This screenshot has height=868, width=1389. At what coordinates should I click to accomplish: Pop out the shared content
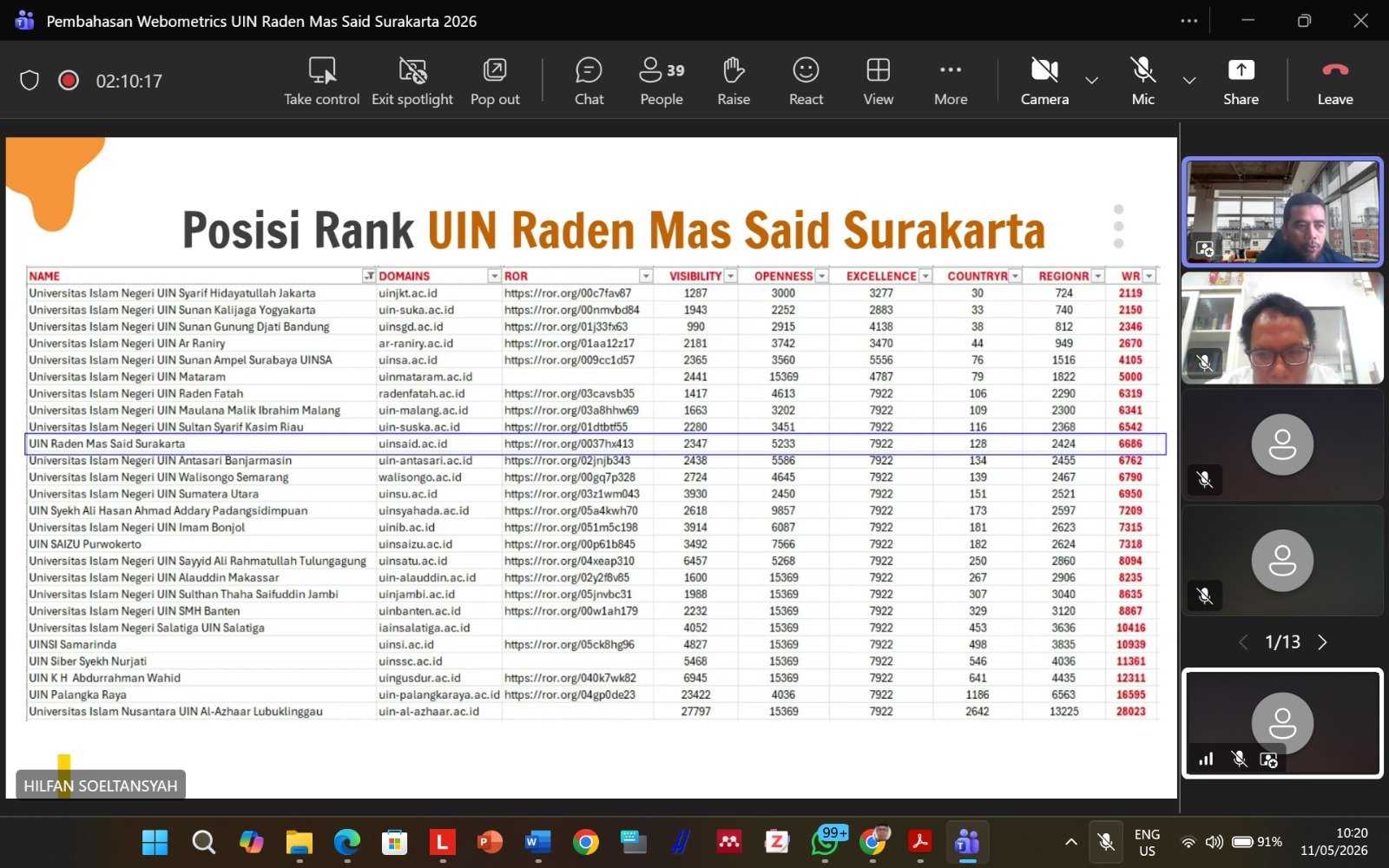tap(495, 82)
